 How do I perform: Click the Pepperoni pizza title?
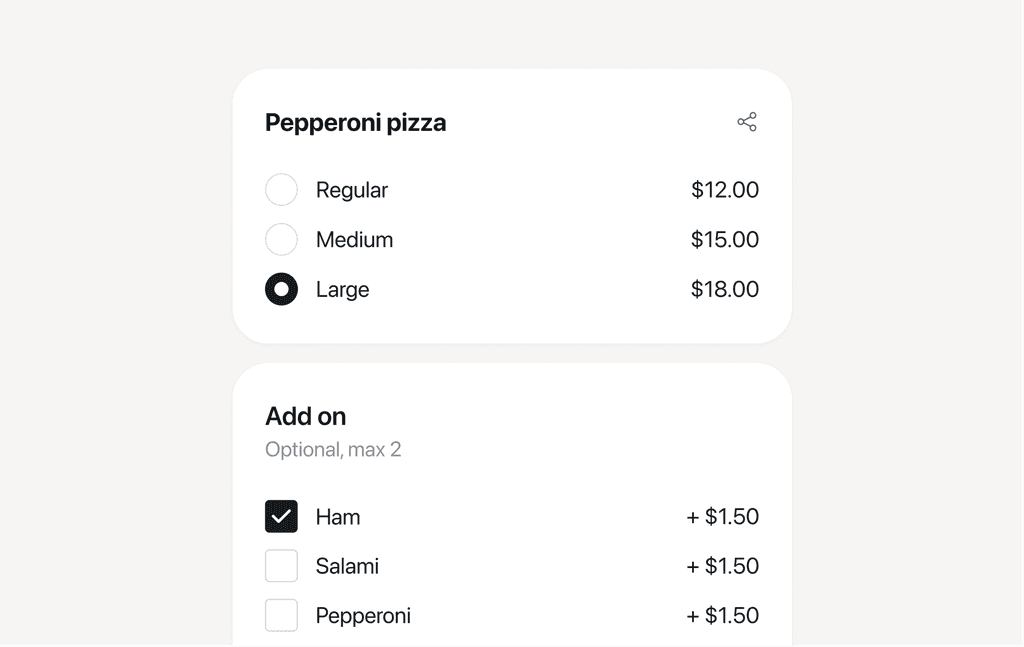click(x=355, y=122)
